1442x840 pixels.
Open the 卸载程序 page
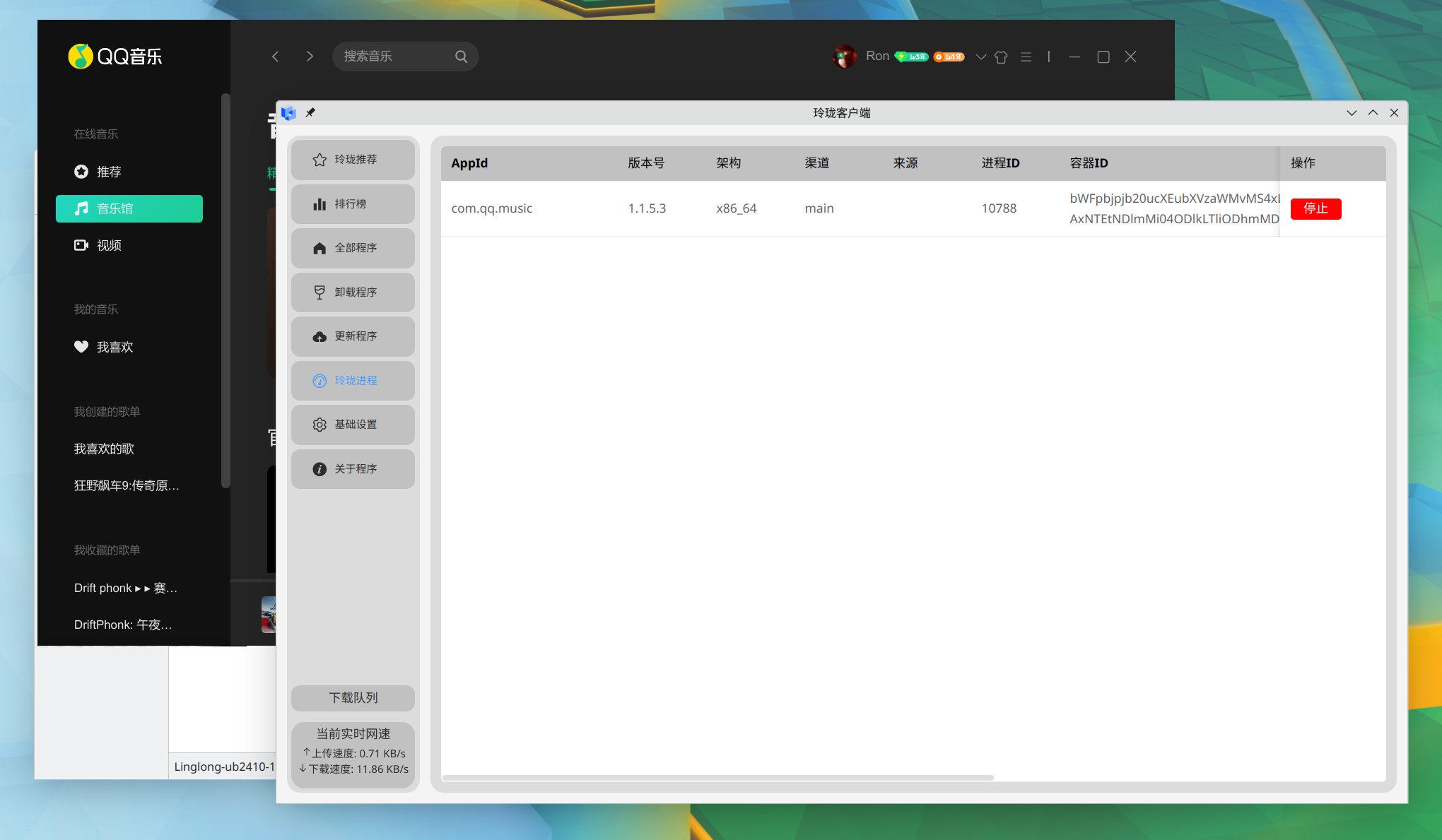coord(353,292)
